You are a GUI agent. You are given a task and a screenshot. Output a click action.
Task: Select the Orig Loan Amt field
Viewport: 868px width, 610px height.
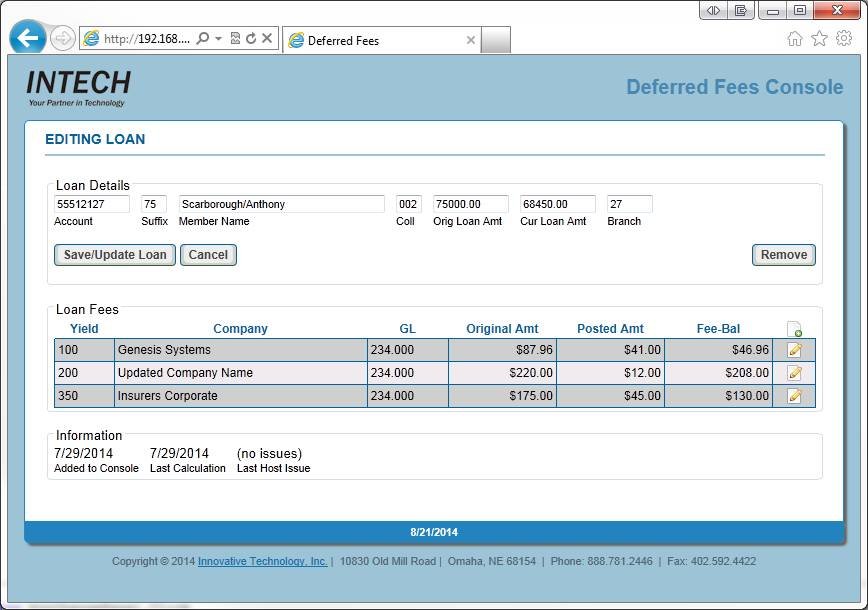470,204
